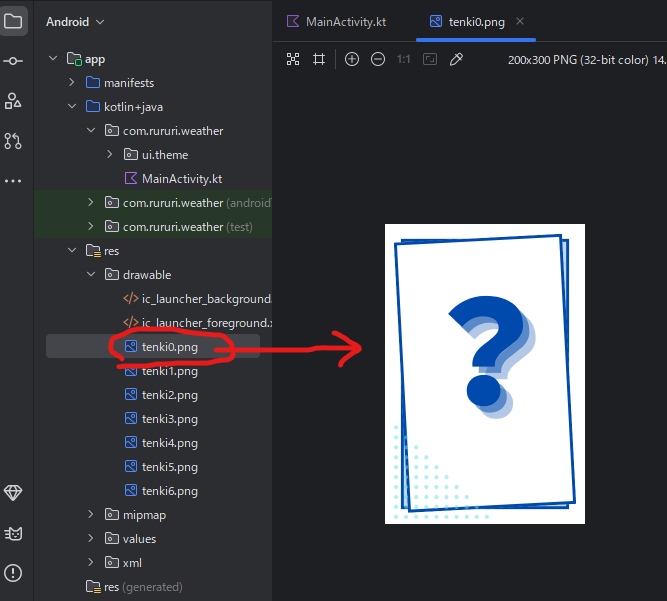Select tenki6.png in the project tree
Viewport: 667px width, 601px height.
tap(161, 491)
